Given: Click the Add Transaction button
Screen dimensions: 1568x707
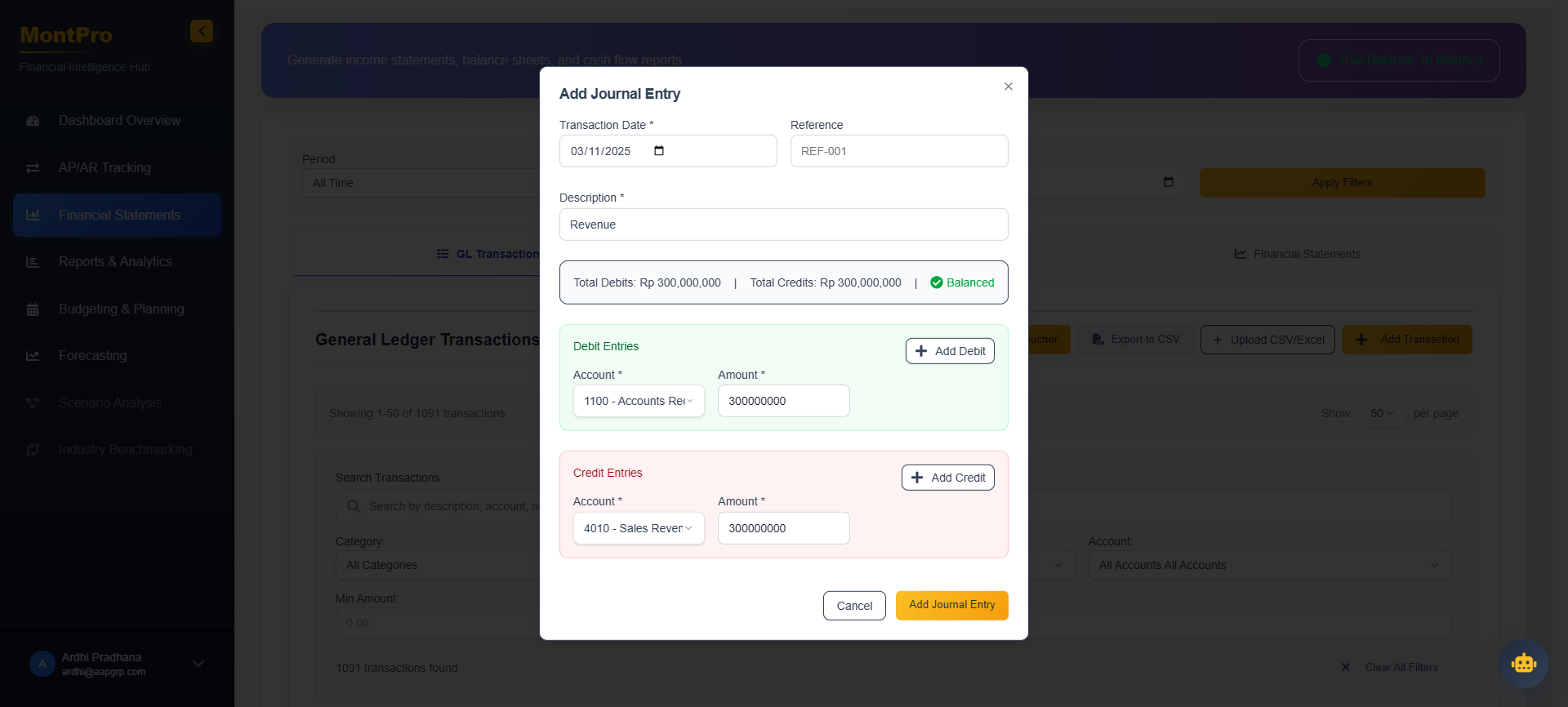Looking at the screenshot, I should pyautogui.click(x=1407, y=340).
